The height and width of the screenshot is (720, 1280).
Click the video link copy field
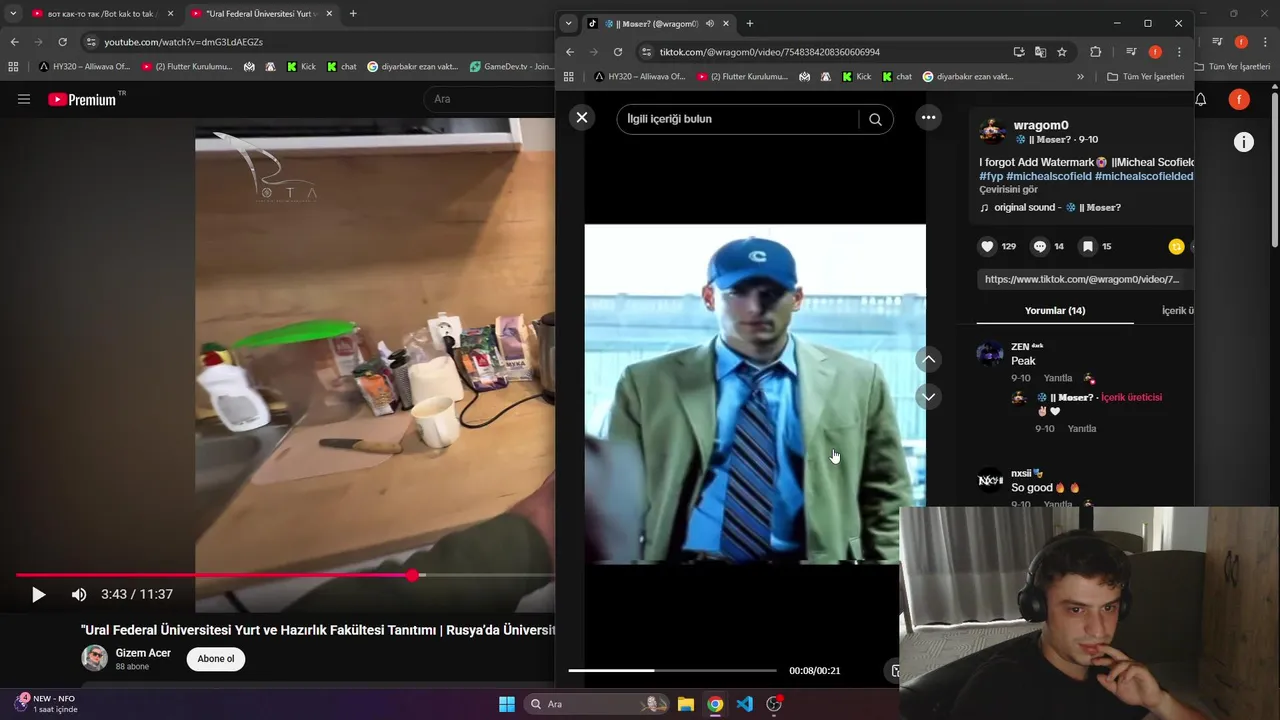pos(1085,280)
